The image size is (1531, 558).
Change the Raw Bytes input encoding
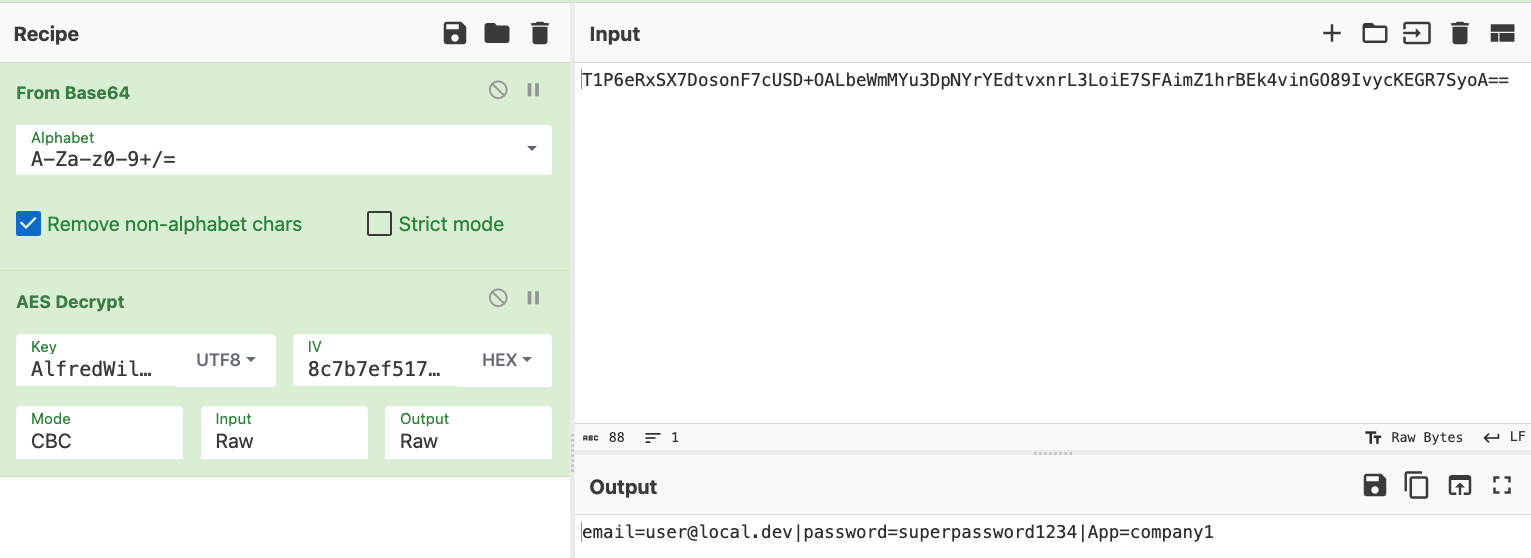point(1414,437)
